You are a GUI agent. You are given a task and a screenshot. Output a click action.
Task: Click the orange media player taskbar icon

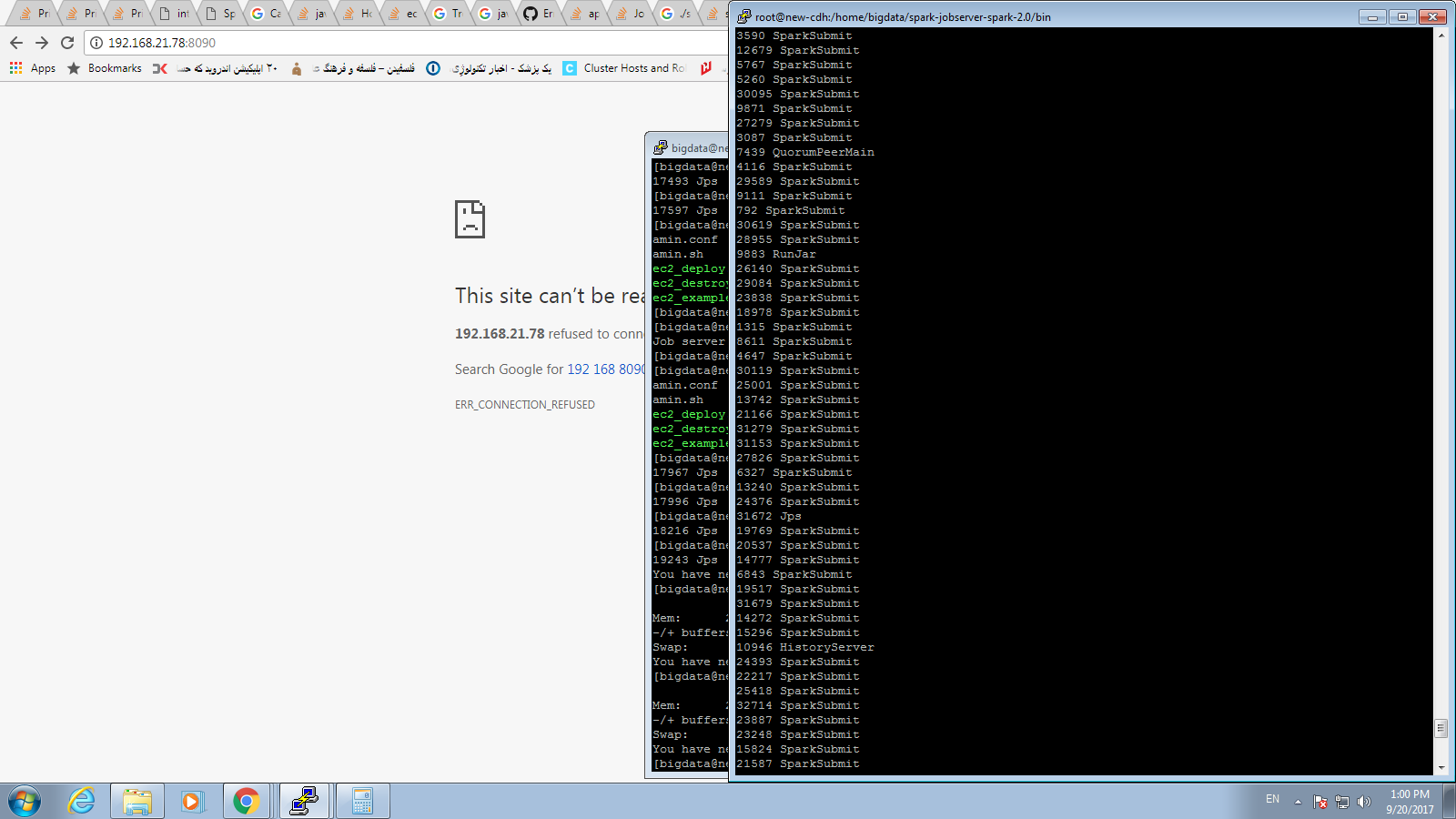tap(192, 801)
